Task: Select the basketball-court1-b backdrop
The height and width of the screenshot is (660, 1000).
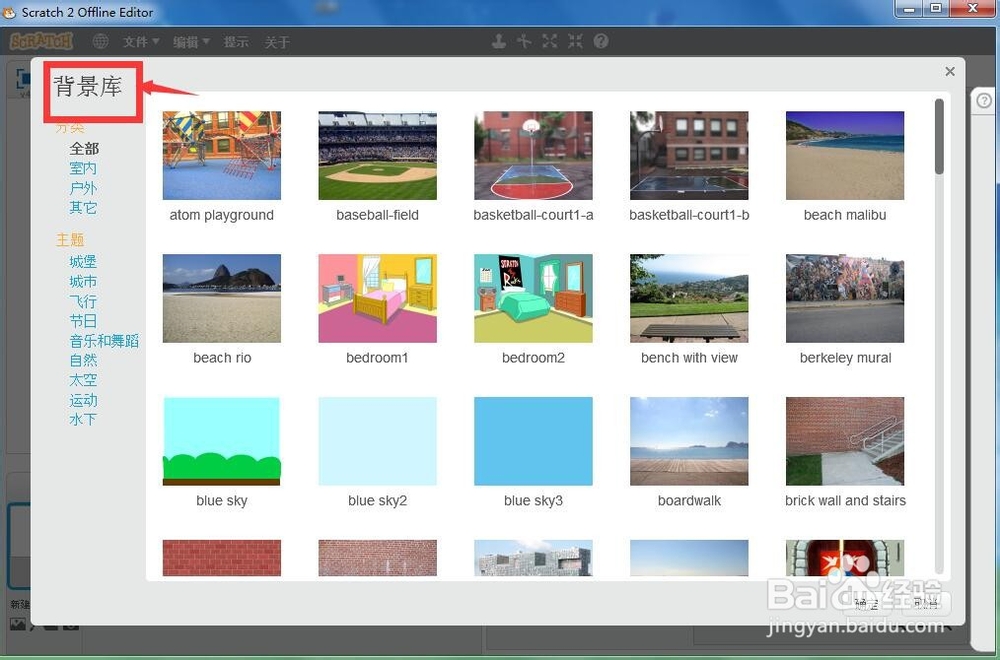Action: pos(689,156)
